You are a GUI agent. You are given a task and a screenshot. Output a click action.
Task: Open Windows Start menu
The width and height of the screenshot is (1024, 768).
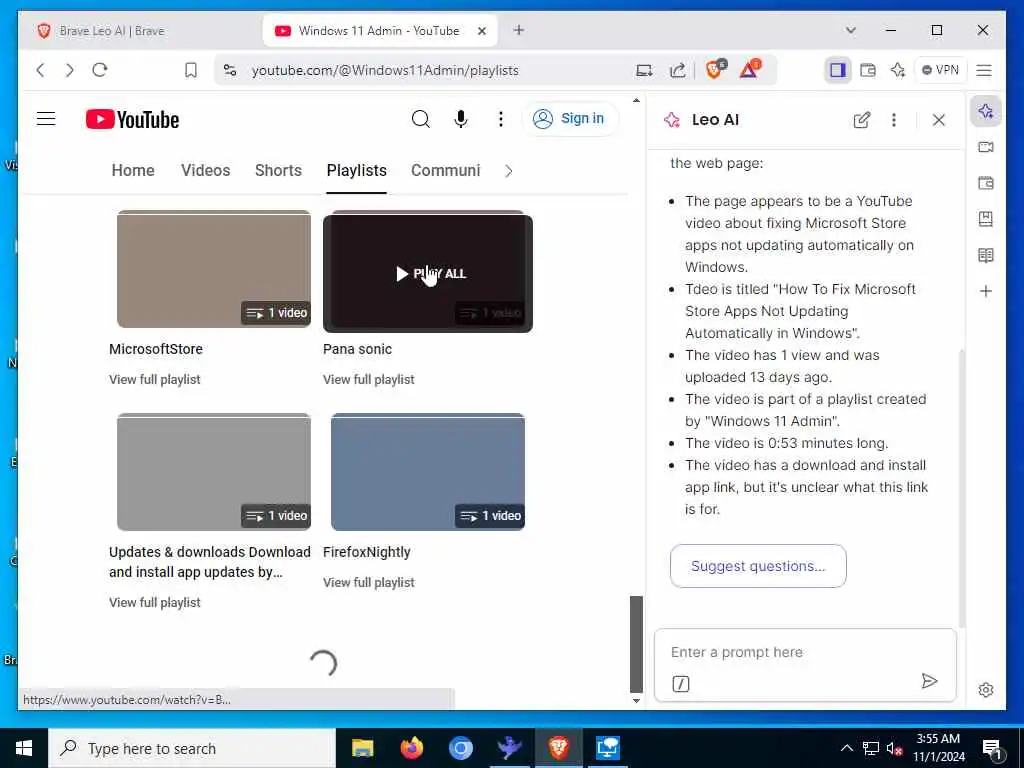[x=24, y=748]
